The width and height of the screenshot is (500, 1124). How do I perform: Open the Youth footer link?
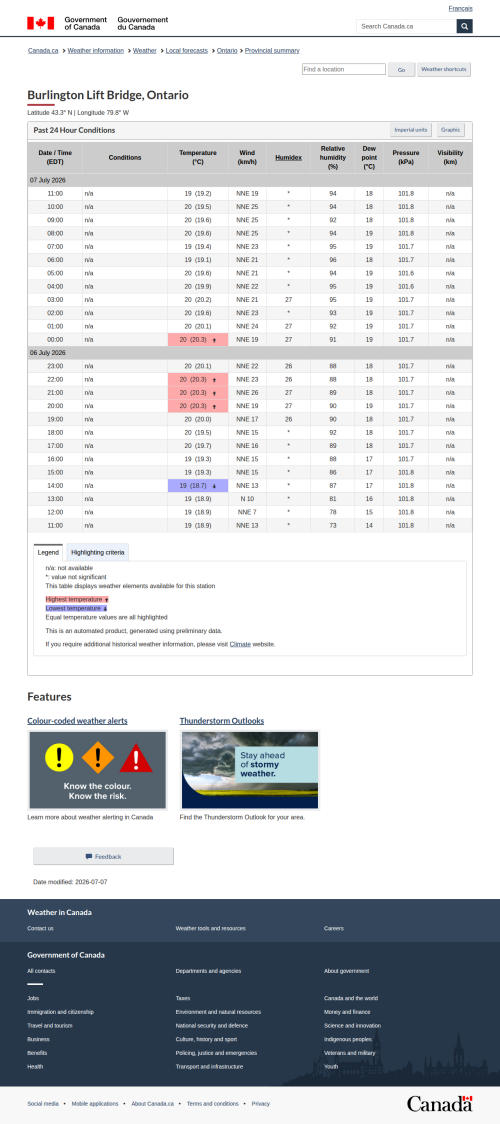coord(331,1066)
